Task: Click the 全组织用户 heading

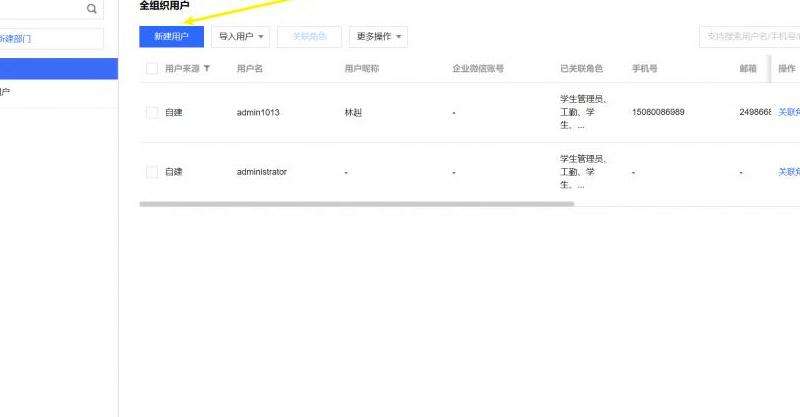Action: [x=164, y=6]
